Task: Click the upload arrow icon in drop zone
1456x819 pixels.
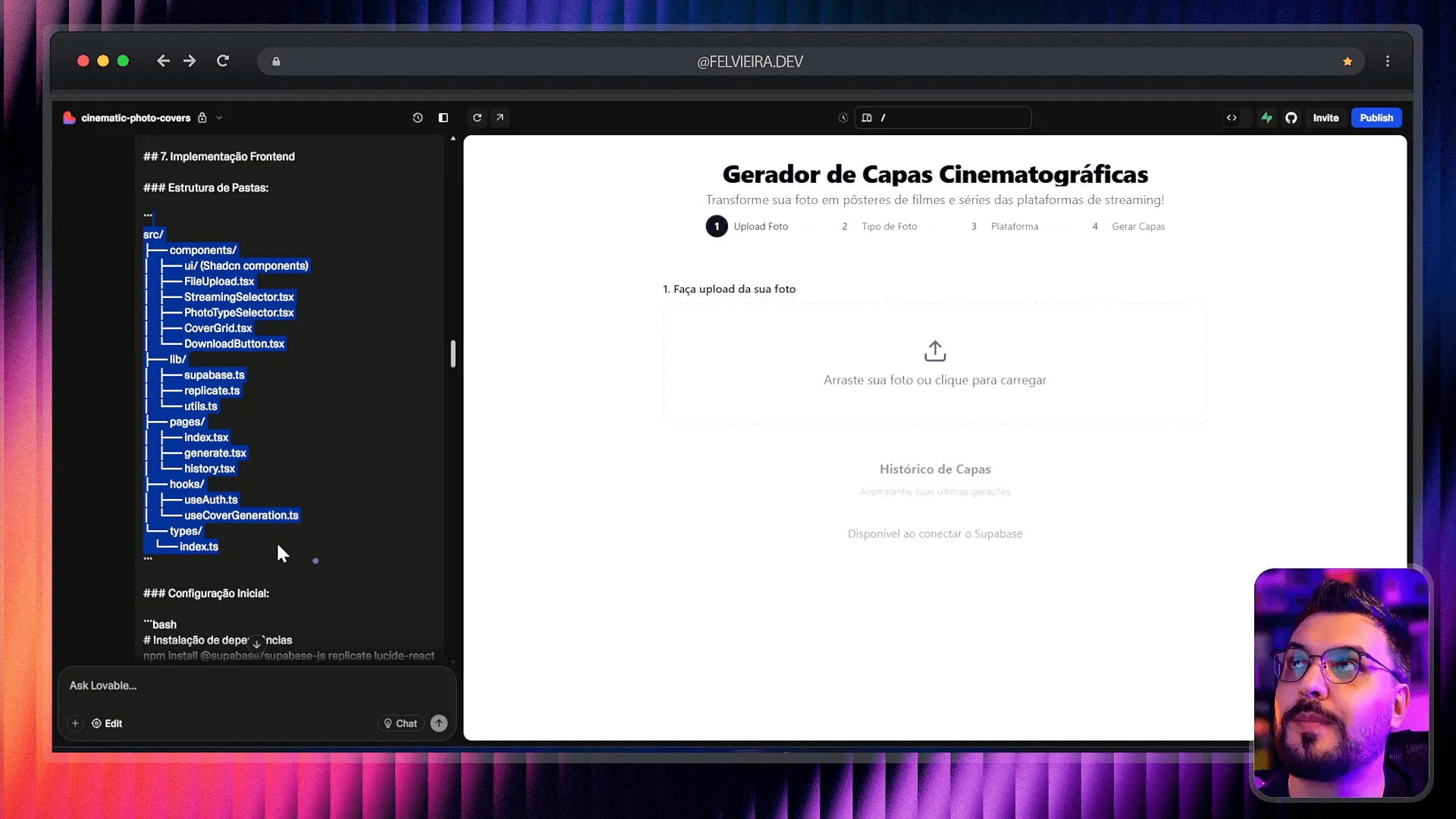Action: point(935,351)
